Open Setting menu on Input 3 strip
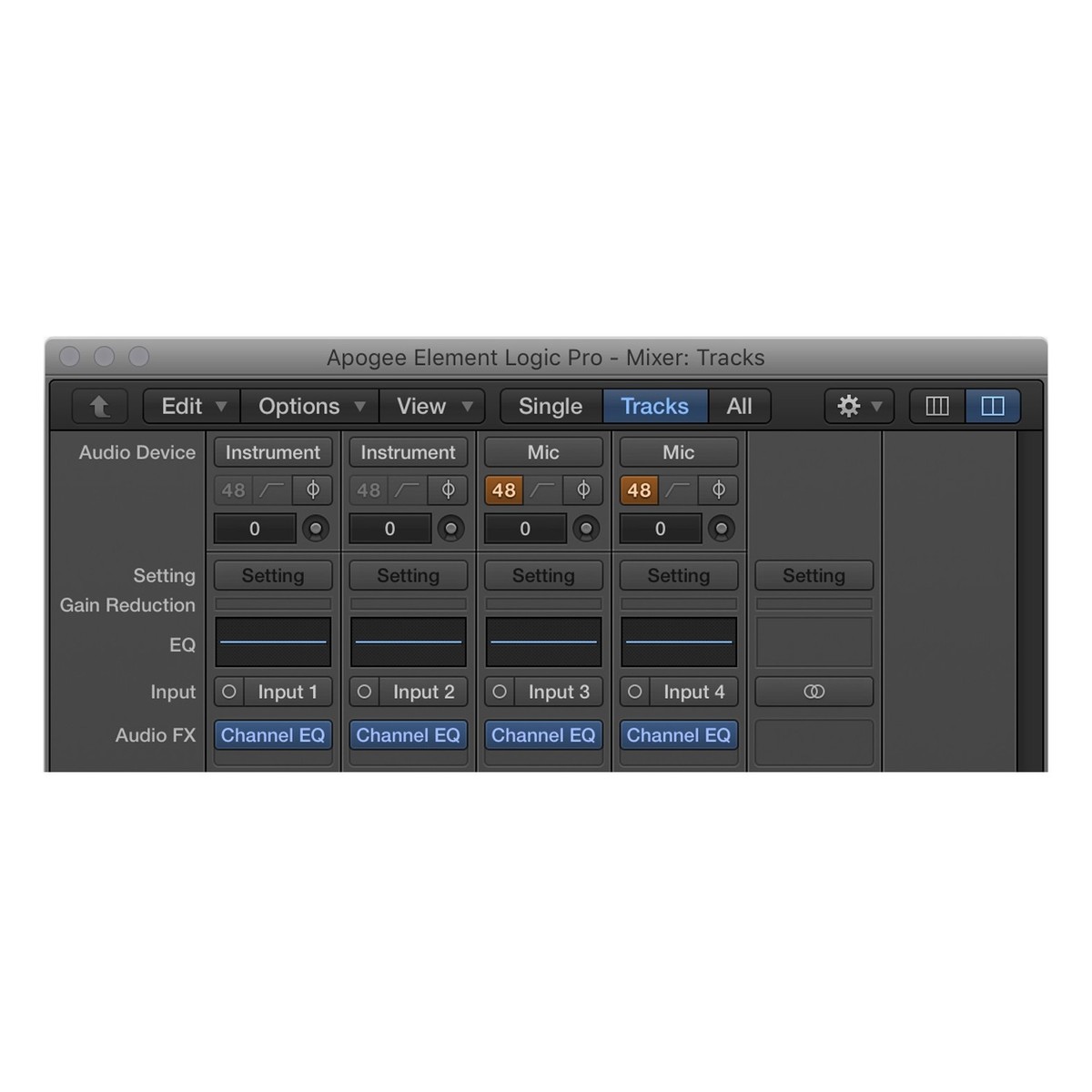 [543, 575]
